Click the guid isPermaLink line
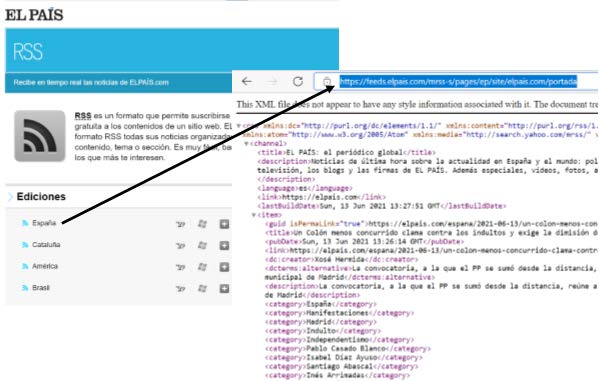This screenshot has height=381, width=599. coord(431,224)
